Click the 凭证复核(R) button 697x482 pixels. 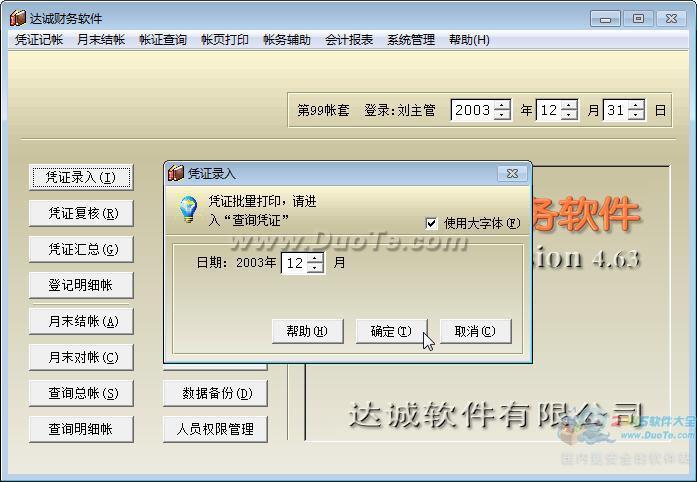pos(81,213)
